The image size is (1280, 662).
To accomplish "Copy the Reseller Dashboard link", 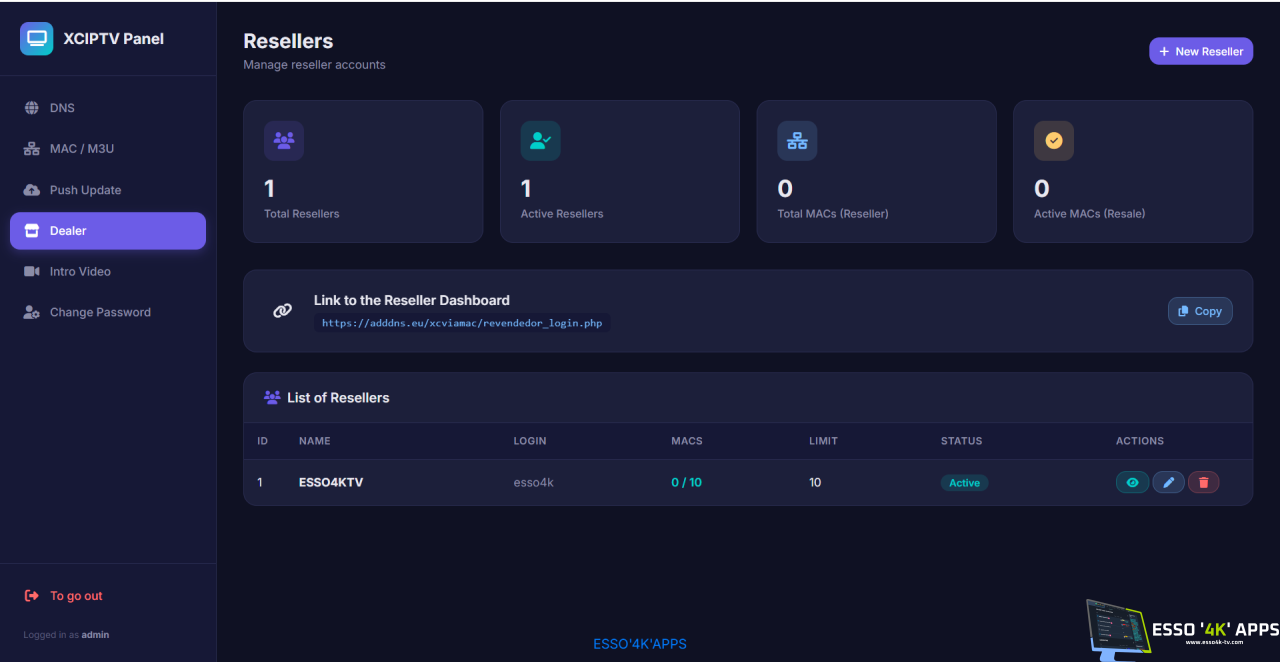I will click(1200, 311).
